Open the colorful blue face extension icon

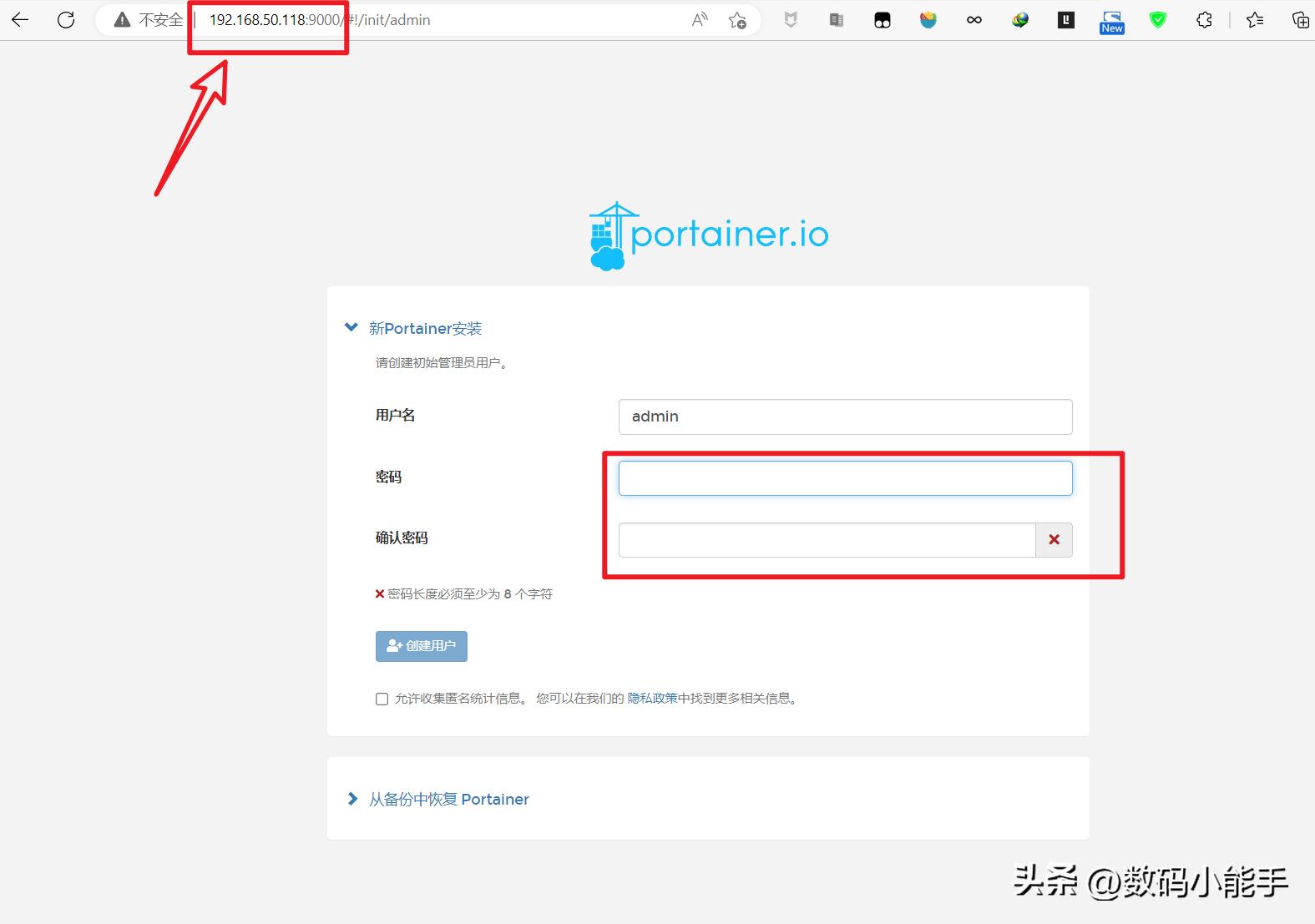pyautogui.click(x=928, y=20)
